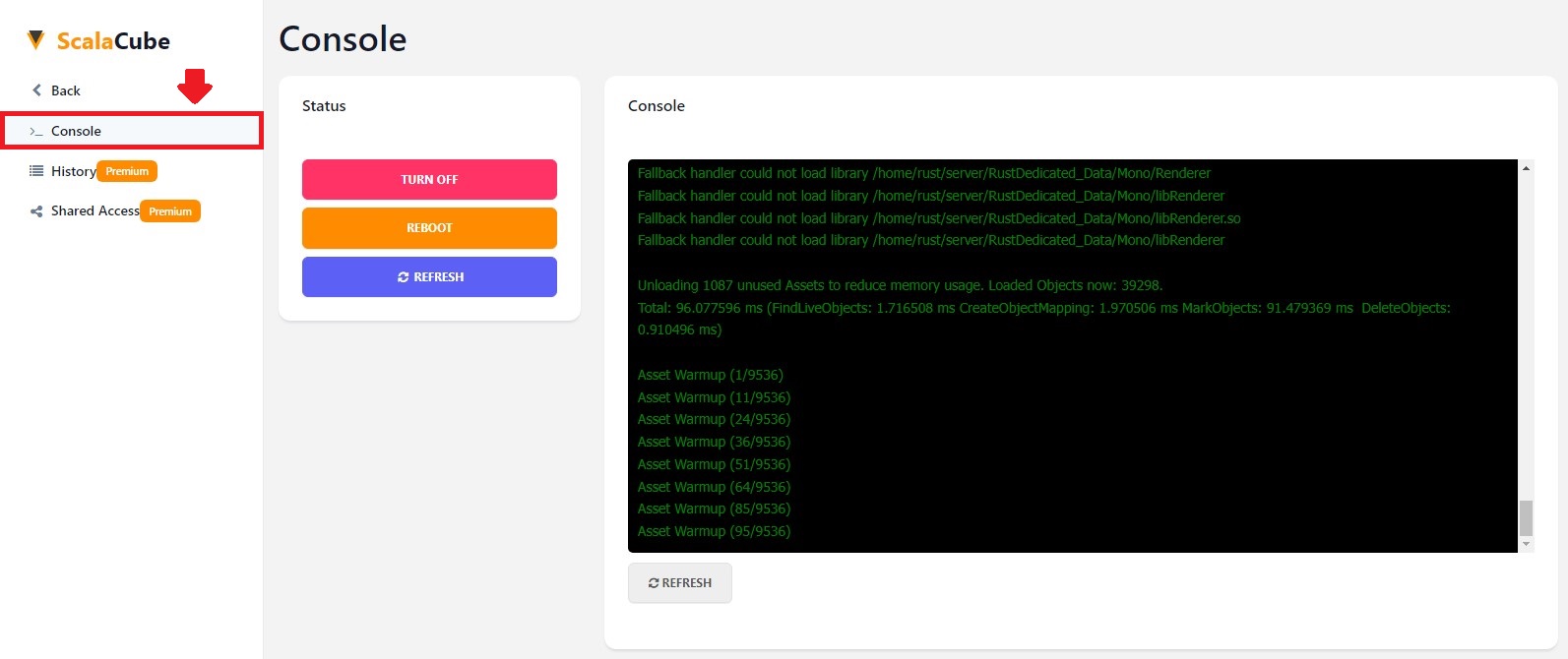
Task: Click the ScalaCube logo icon
Action: 35,39
